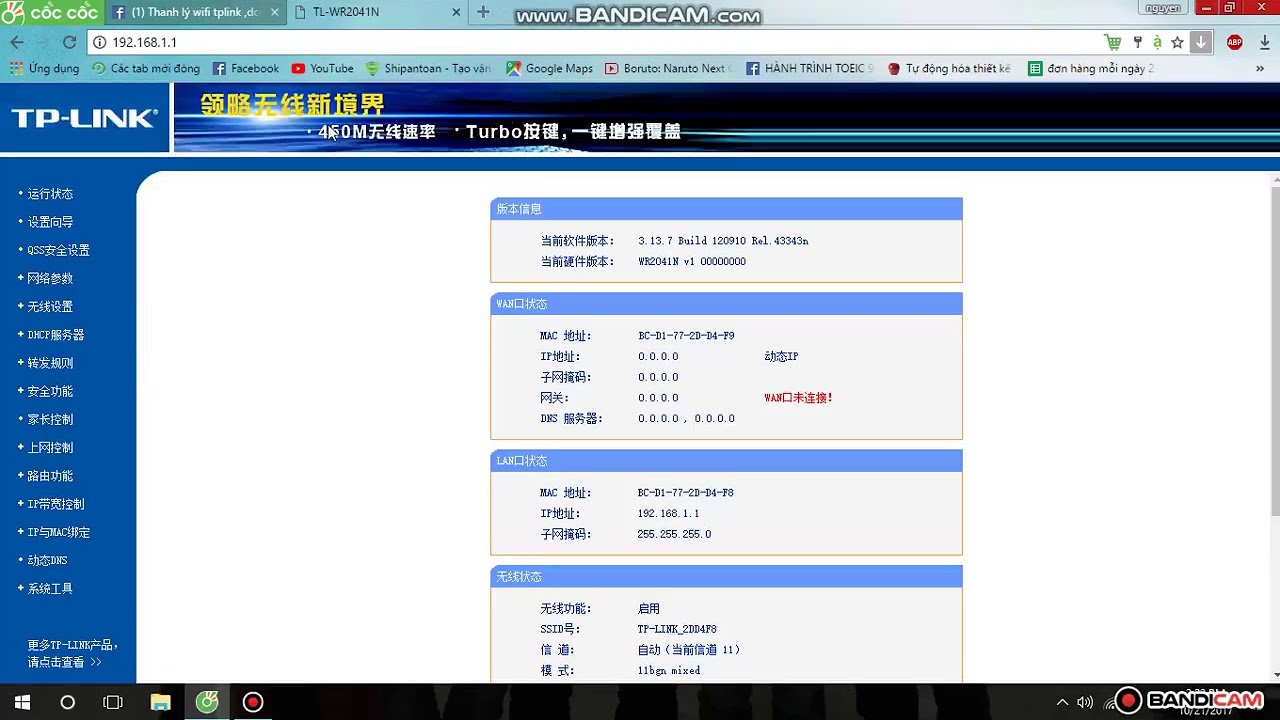The height and width of the screenshot is (720, 1280).
Task: Click the volume speaker tray icon
Action: (x=1085, y=702)
